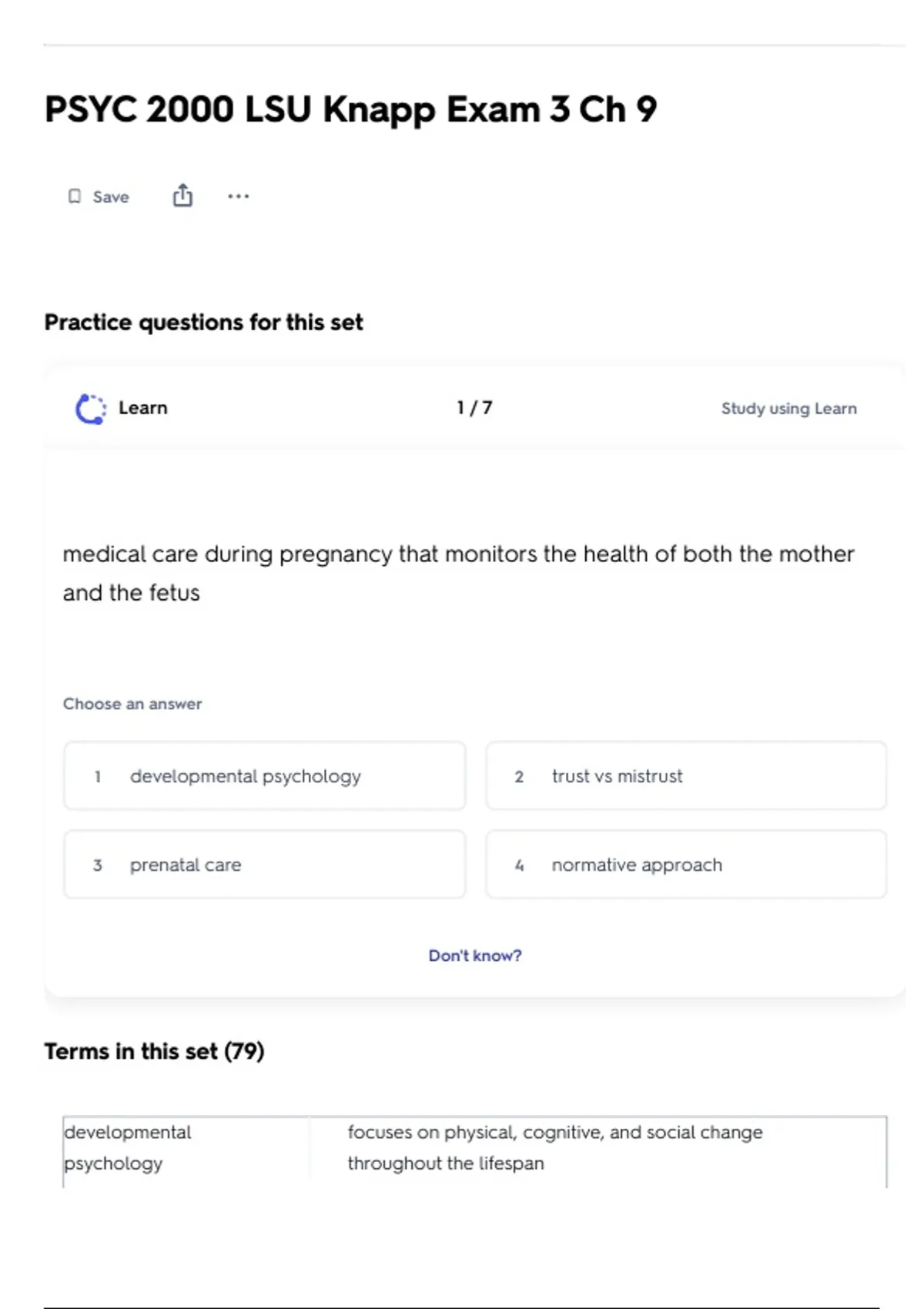Viewport: 924px width, 1309px height.
Task: Select the 'normative approach' answer option
Action: coord(685,865)
